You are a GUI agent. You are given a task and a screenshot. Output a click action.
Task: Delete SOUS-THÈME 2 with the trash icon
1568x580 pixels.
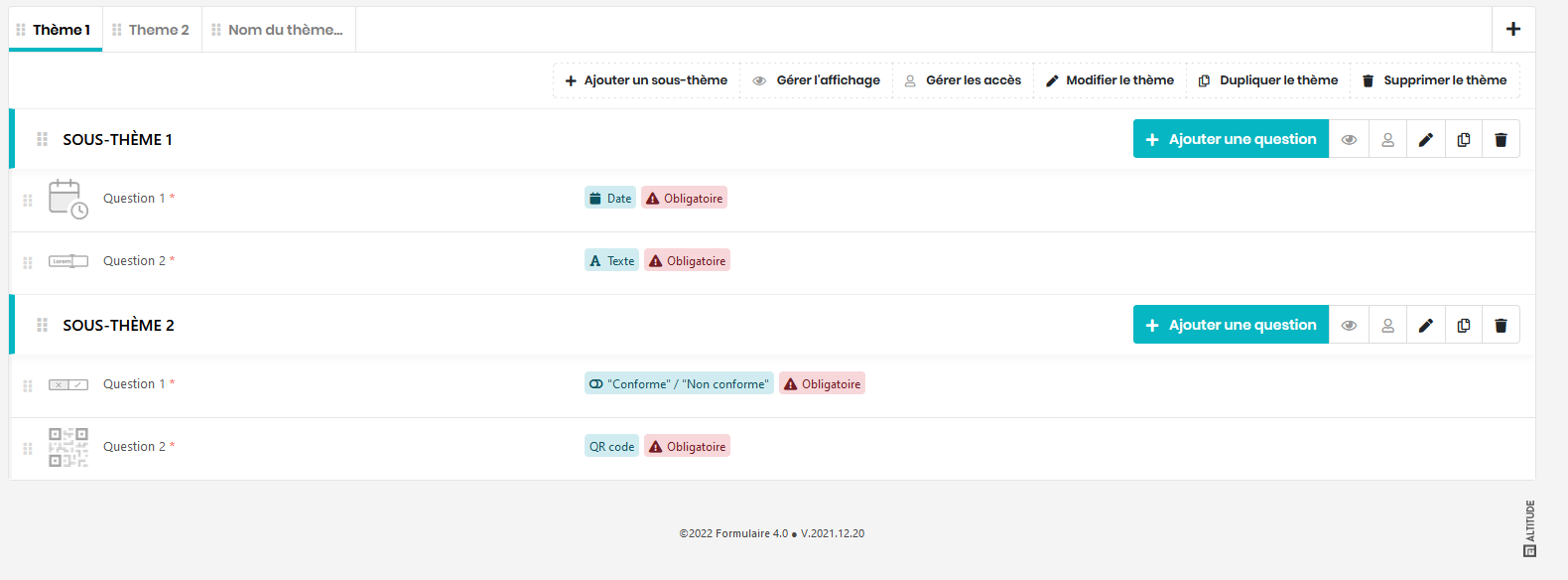(1501, 326)
